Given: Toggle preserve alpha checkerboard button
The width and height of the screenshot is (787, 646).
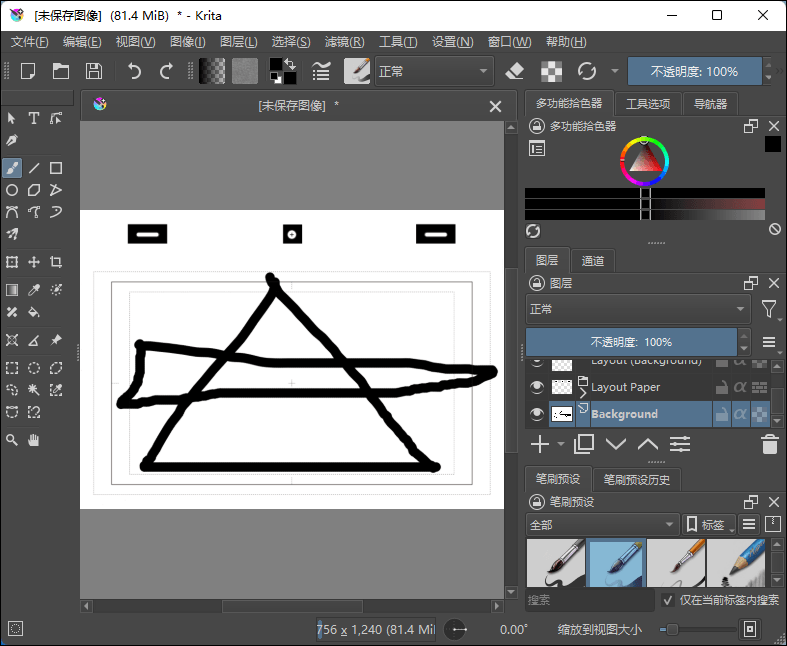Looking at the screenshot, I should tap(551, 71).
